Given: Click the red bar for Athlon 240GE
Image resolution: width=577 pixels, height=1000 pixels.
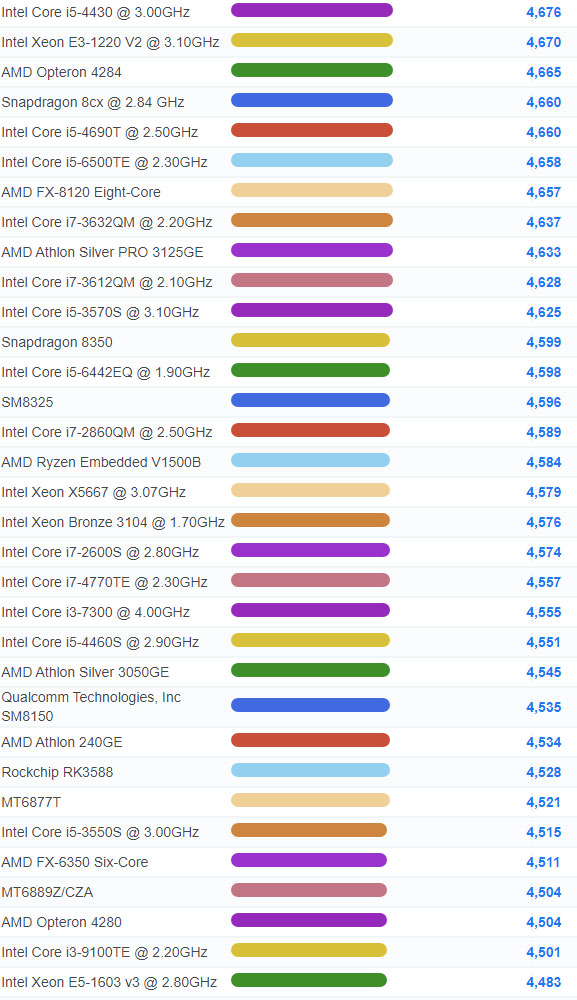Looking at the screenshot, I should point(310,740).
